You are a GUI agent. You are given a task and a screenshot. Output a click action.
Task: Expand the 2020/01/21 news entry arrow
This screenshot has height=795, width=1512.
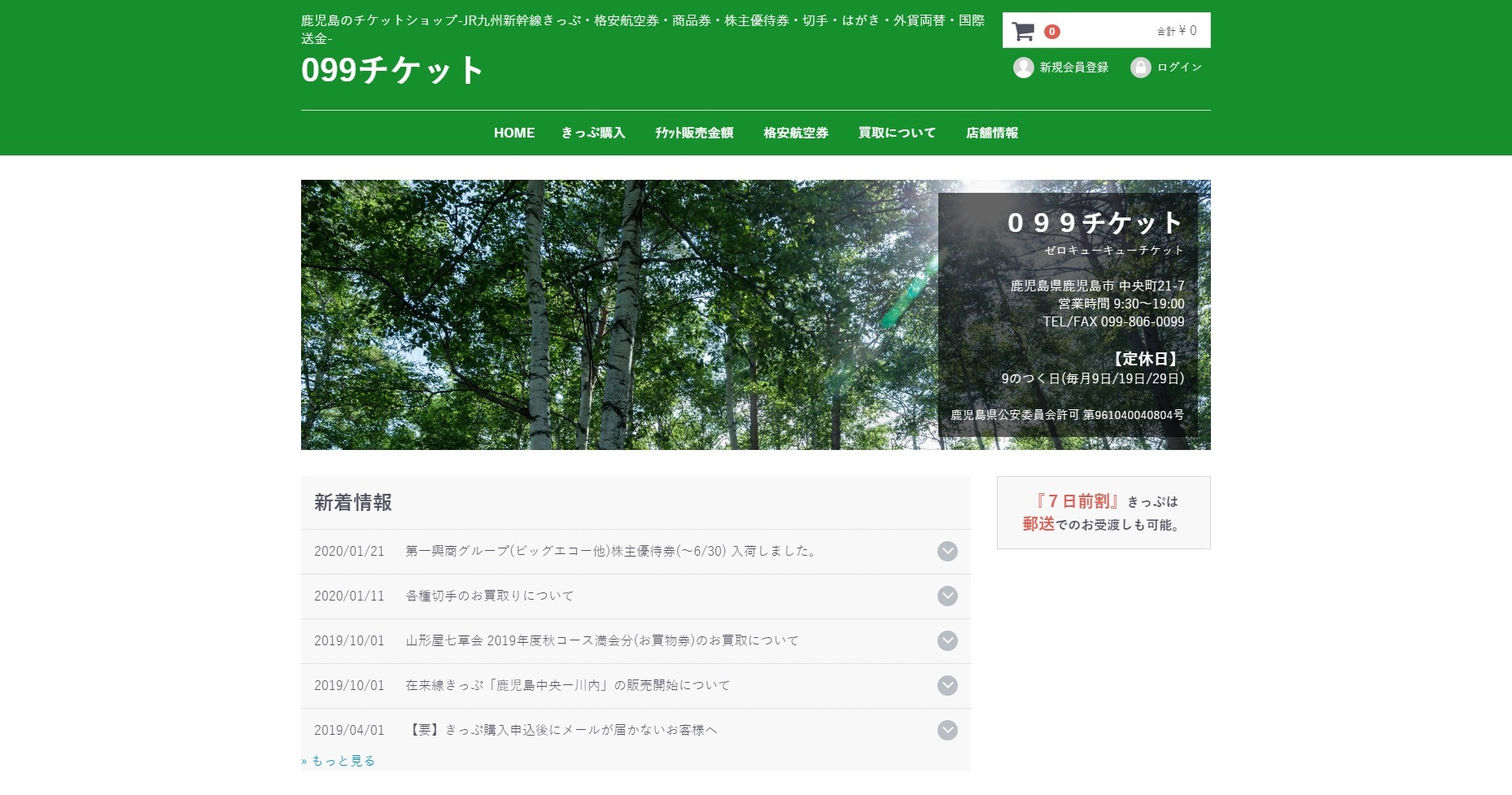[947, 551]
